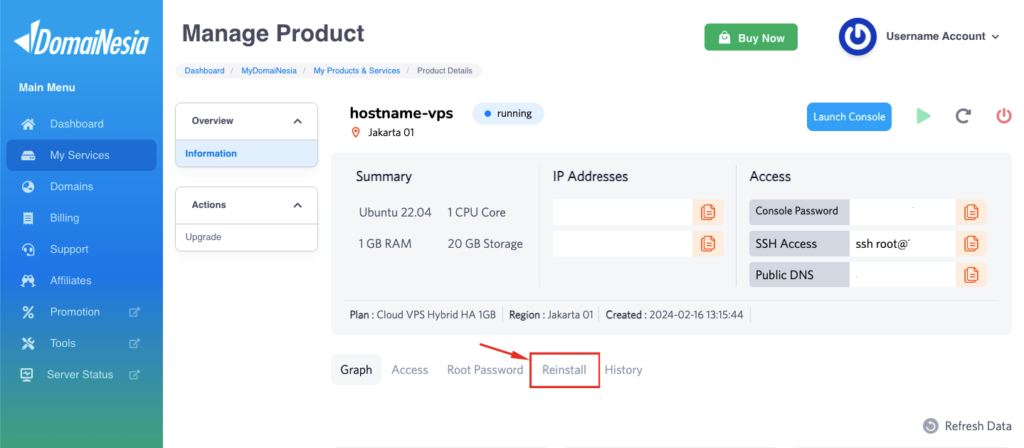Viewport: 1024px width, 448px height.
Task: Open the History tab
Action: pos(623,370)
